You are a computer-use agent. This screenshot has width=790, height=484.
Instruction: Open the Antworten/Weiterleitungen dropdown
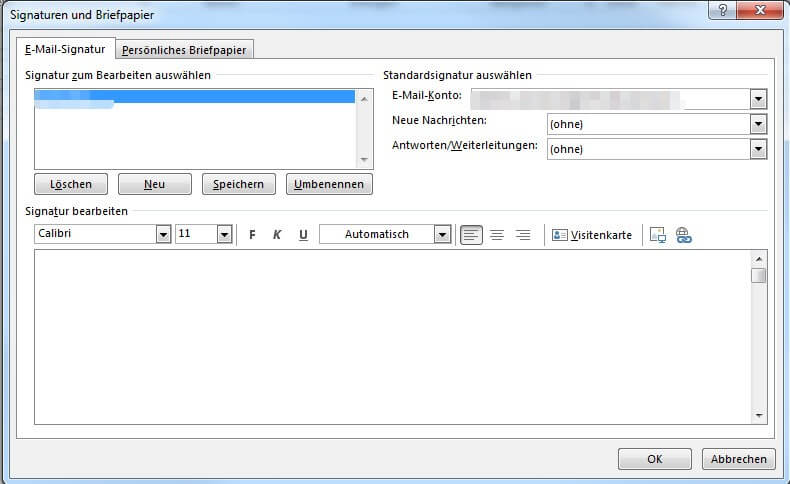pyautogui.click(x=758, y=149)
